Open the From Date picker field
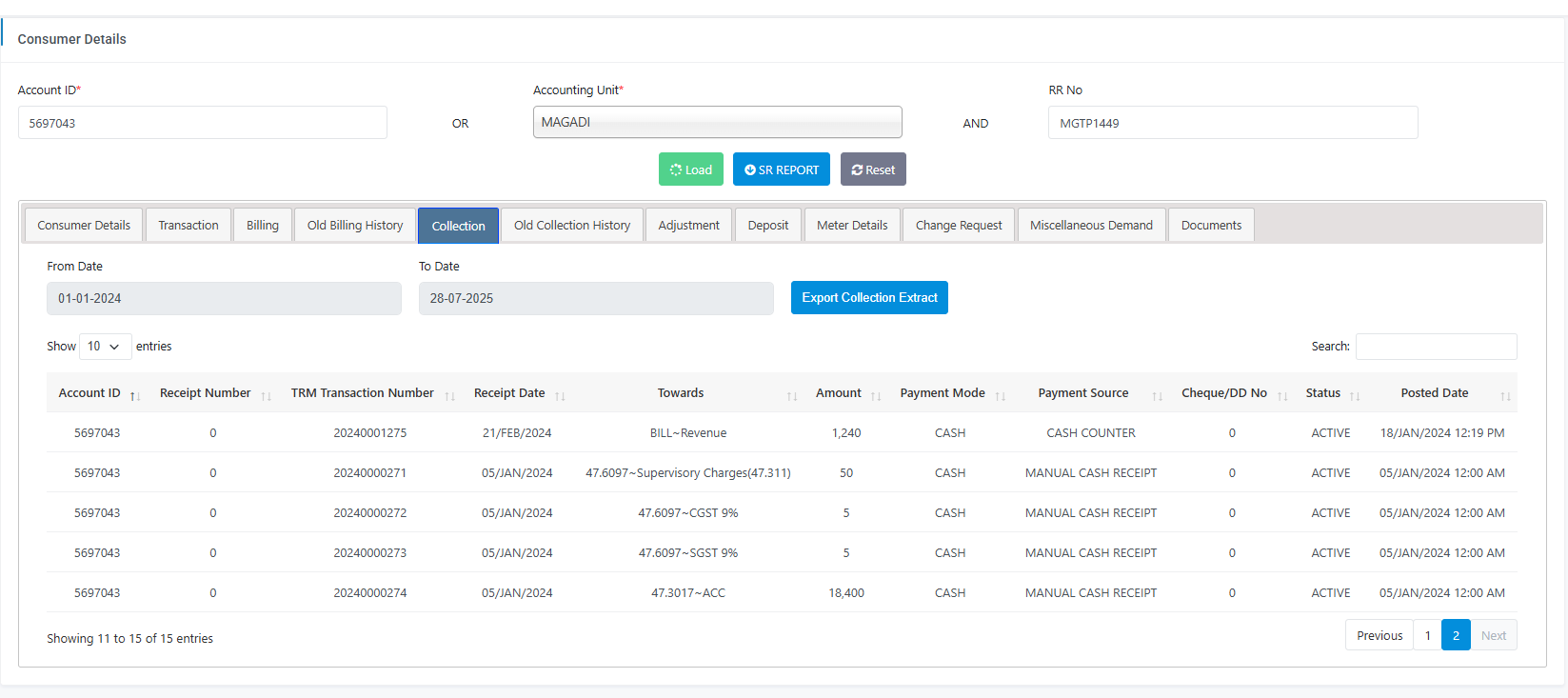Image resolution: width=1568 pixels, height=698 pixels. click(x=224, y=298)
